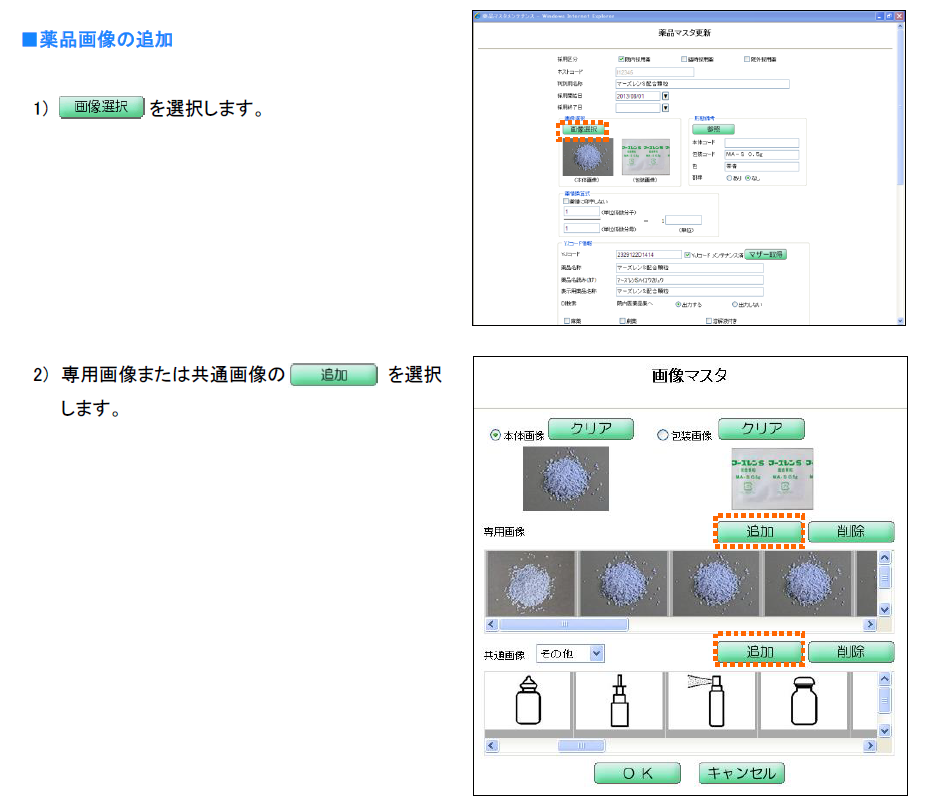Click the 判別用名称 text field
This screenshot has height=810, width=933.
coord(702,85)
